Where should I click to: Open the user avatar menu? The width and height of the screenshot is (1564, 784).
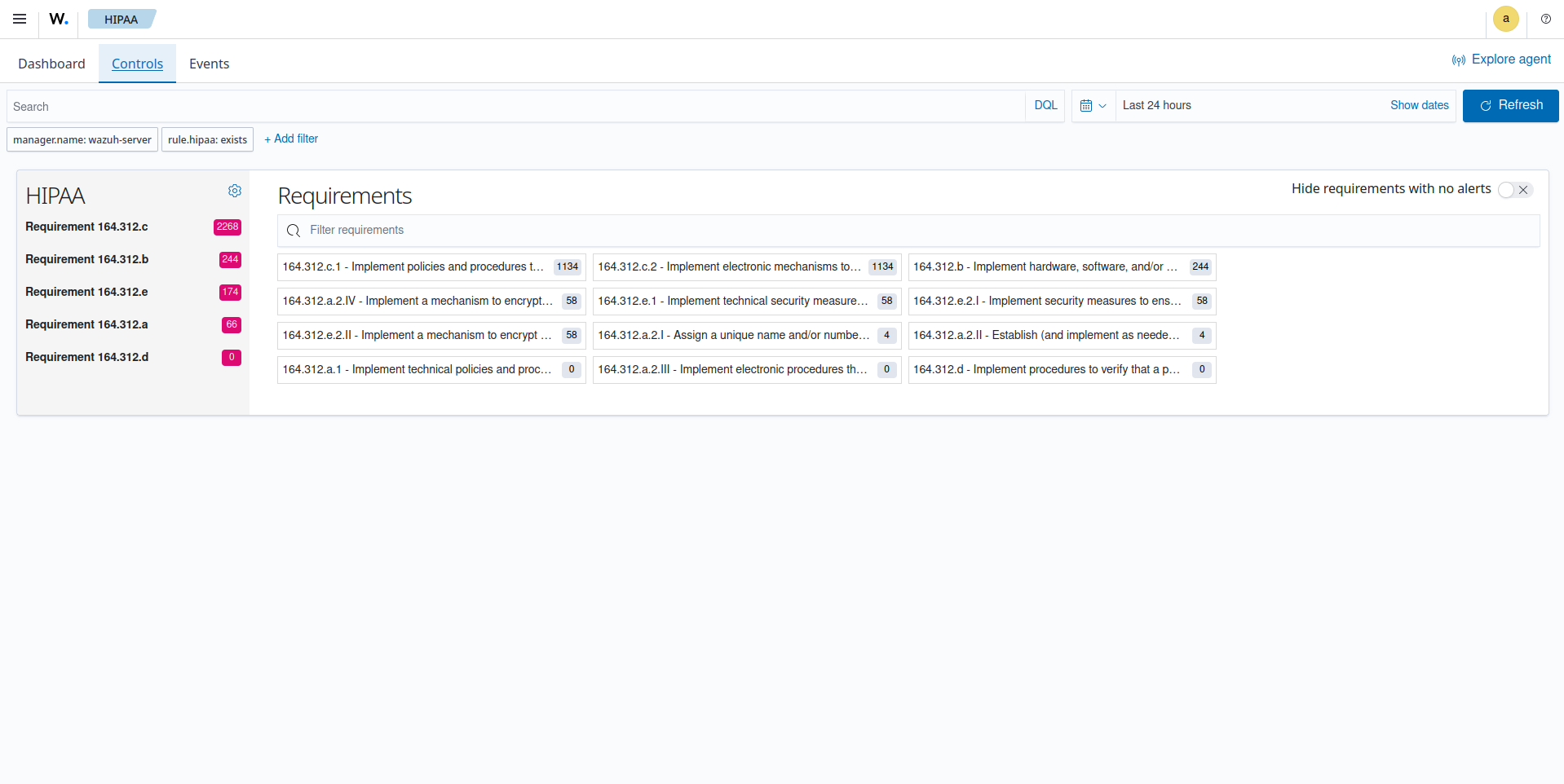coord(1505,19)
